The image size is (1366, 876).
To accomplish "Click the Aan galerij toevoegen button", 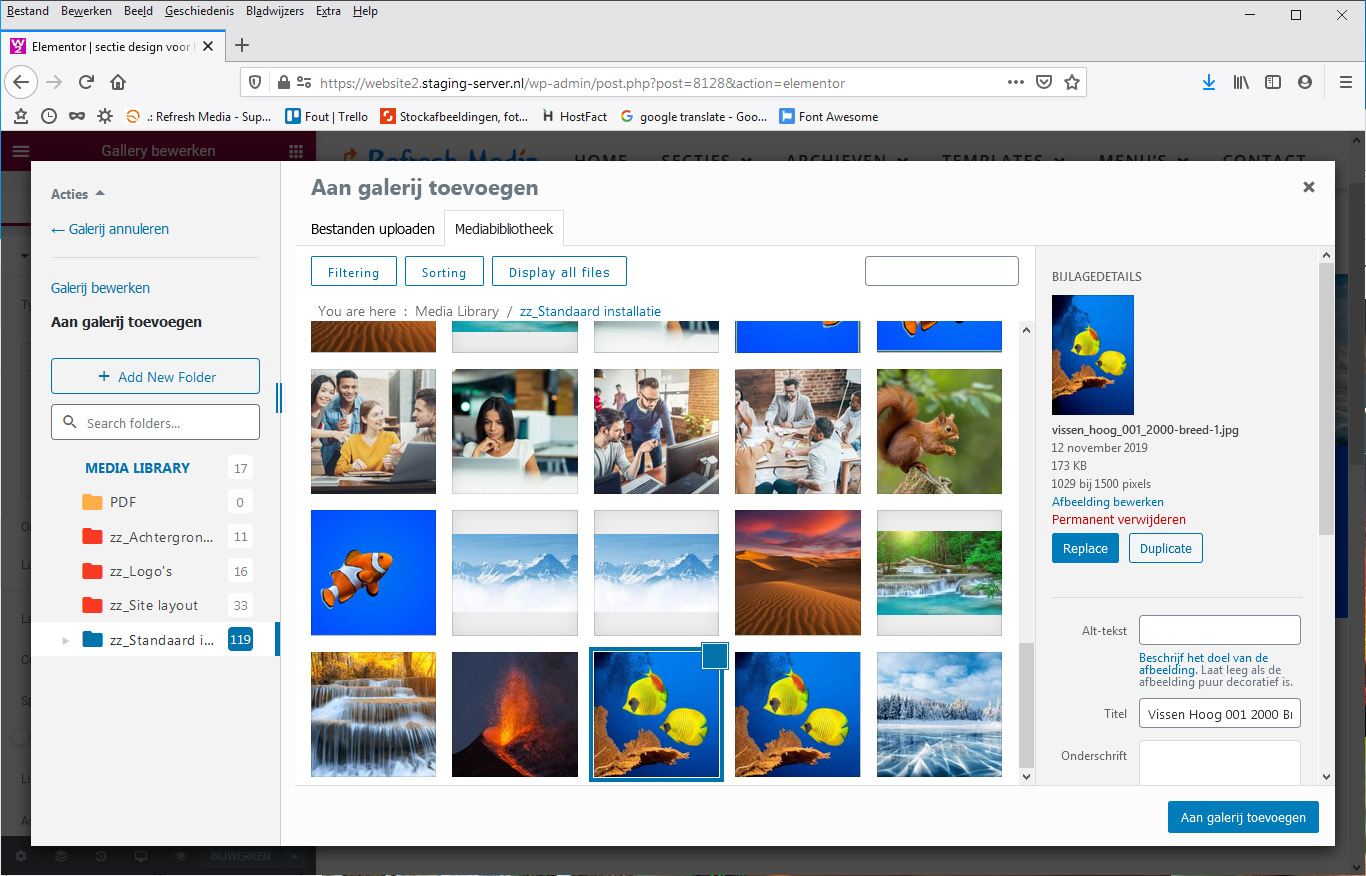I will 1243,817.
